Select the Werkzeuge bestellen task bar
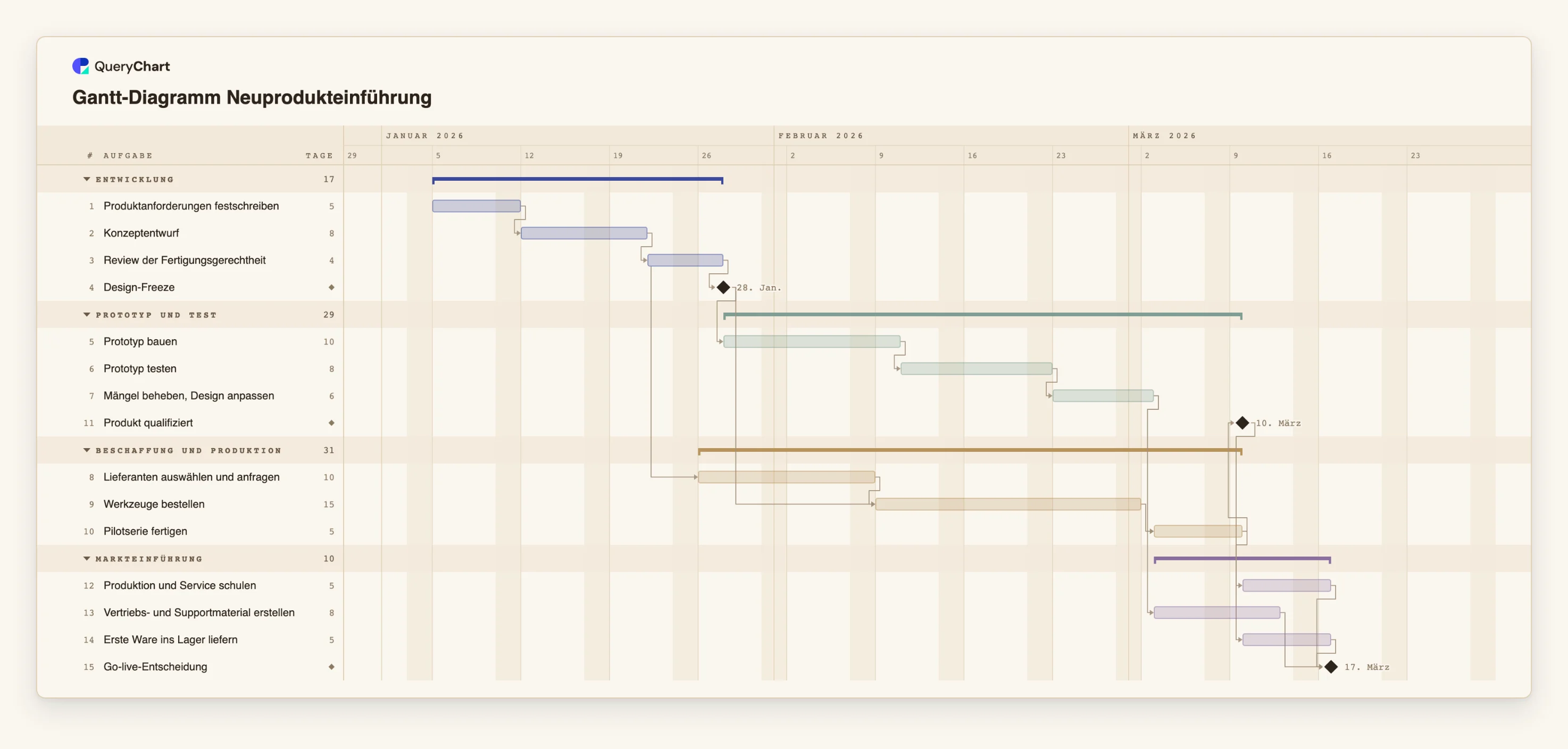This screenshot has height=749, width=1568. [1008, 504]
